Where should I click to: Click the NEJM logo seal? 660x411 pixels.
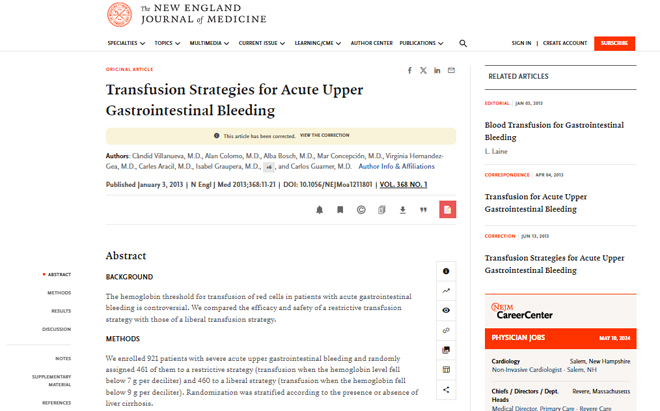120,15
